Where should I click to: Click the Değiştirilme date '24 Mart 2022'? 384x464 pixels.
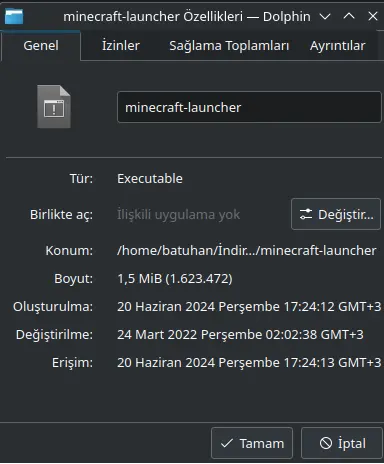click(240, 334)
